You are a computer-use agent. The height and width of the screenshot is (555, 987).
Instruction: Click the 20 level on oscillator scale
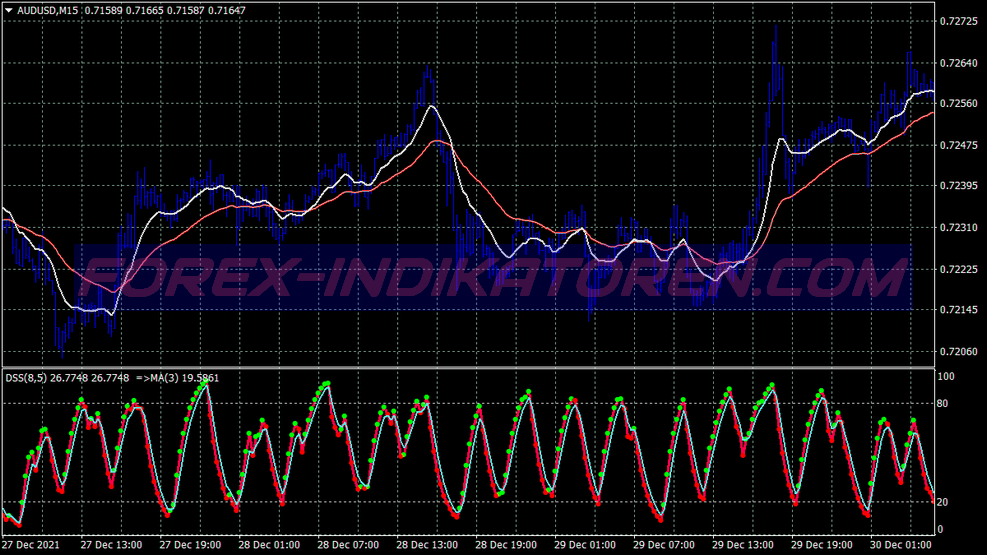pyautogui.click(x=942, y=502)
